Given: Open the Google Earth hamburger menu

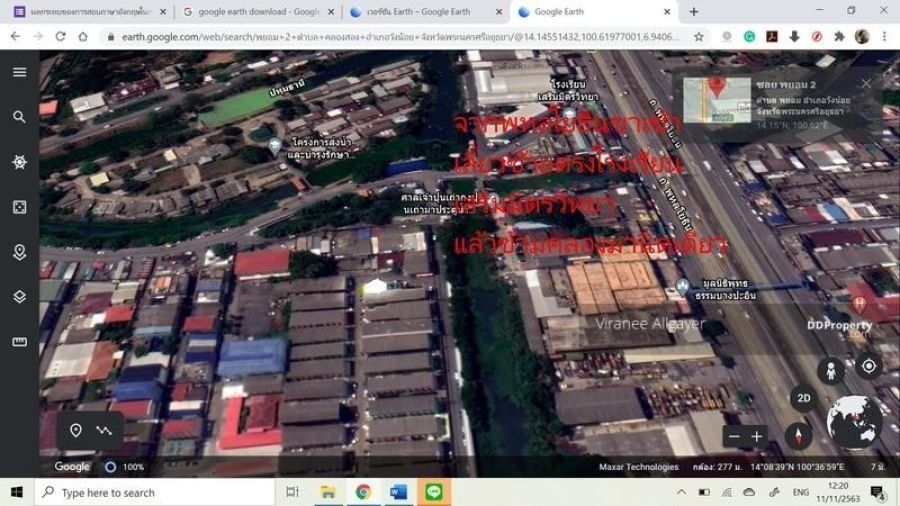Looking at the screenshot, I should pos(19,72).
